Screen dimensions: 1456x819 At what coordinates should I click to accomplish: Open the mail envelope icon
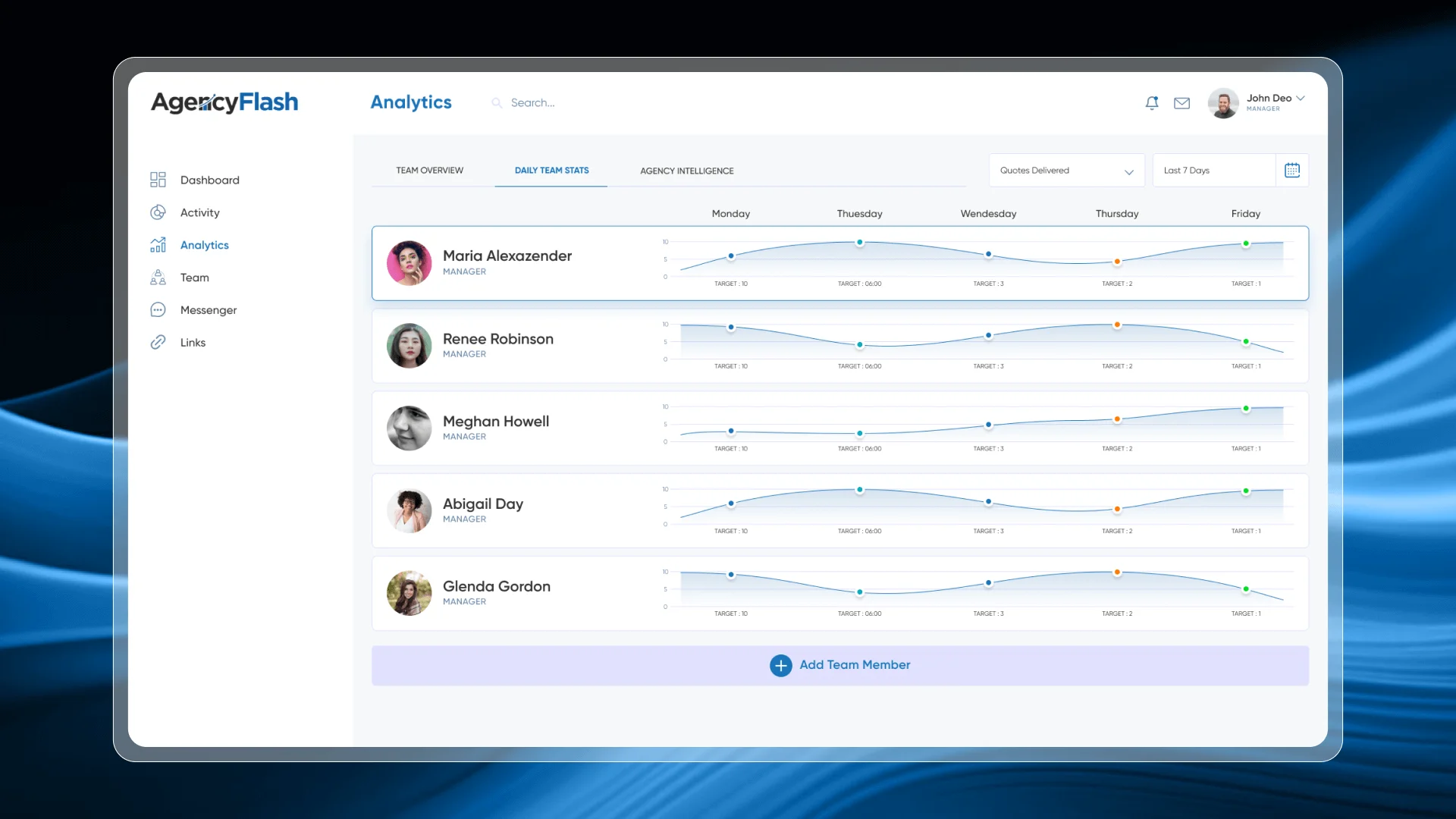point(1181,103)
